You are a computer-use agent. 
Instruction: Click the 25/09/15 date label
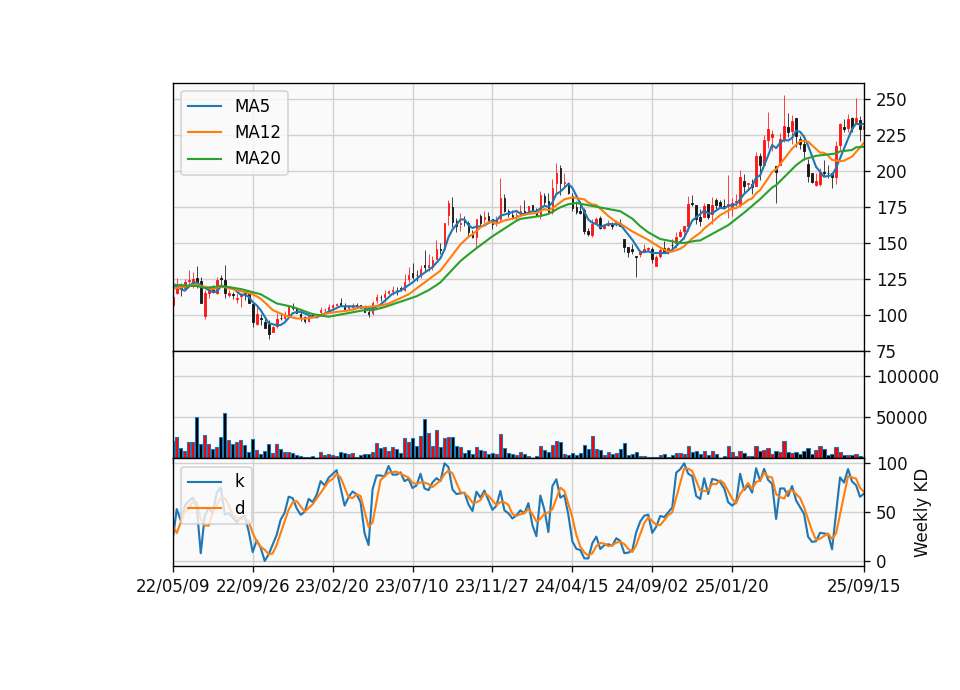[864, 586]
